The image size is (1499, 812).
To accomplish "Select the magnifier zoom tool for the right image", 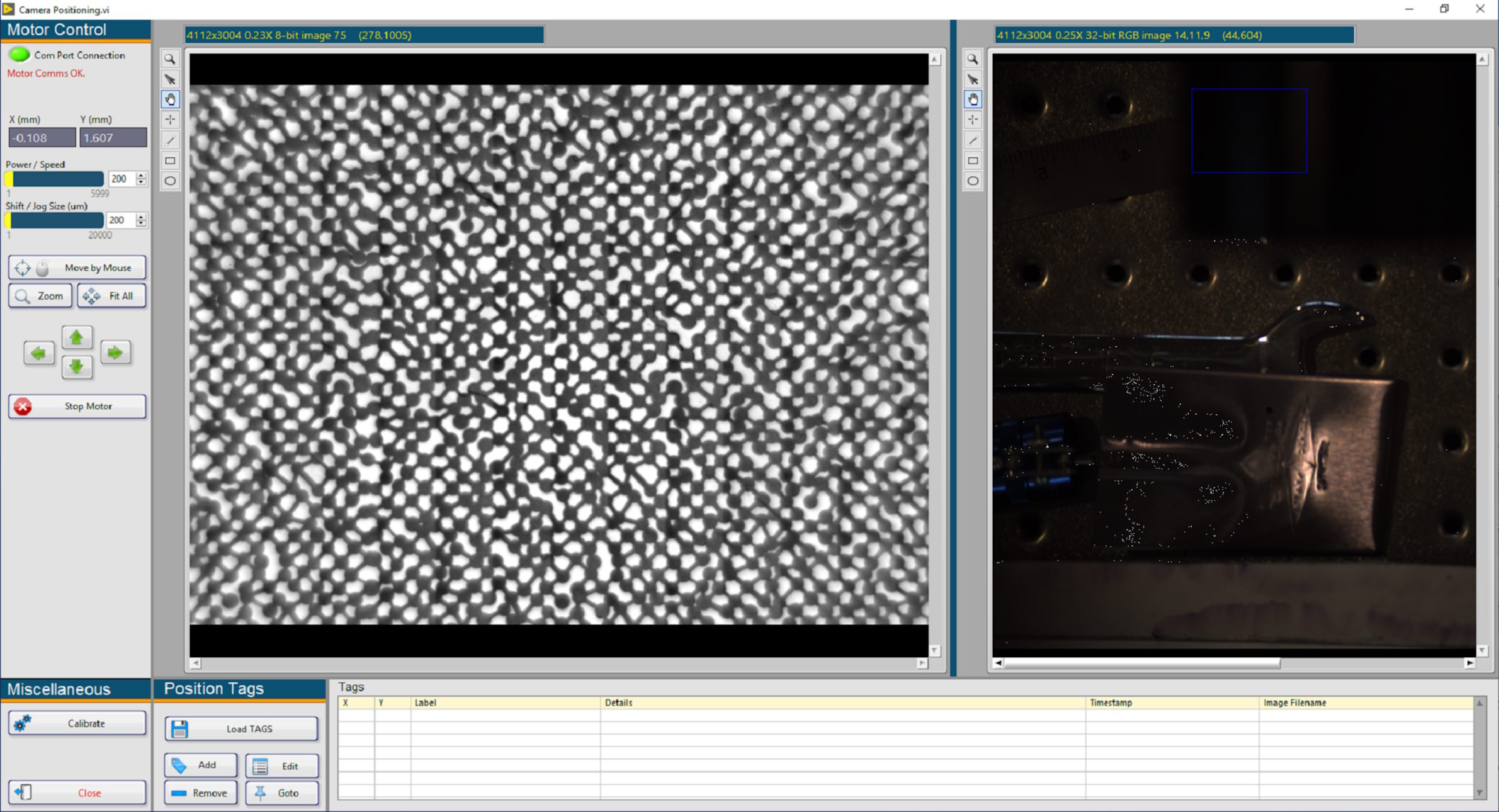I will [x=973, y=58].
